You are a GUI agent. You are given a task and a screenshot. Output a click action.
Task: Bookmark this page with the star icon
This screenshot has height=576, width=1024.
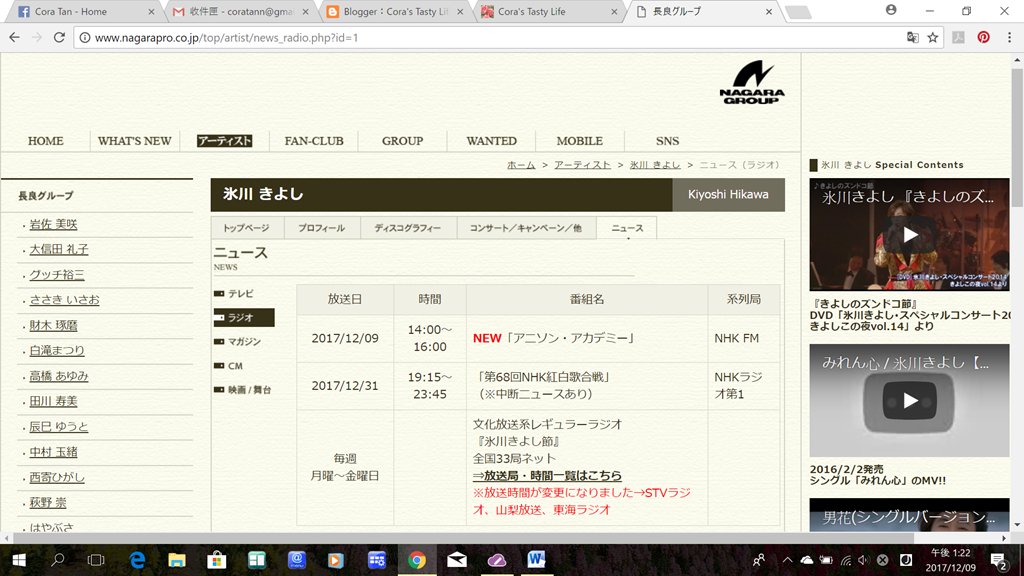click(x=933, y=37)
